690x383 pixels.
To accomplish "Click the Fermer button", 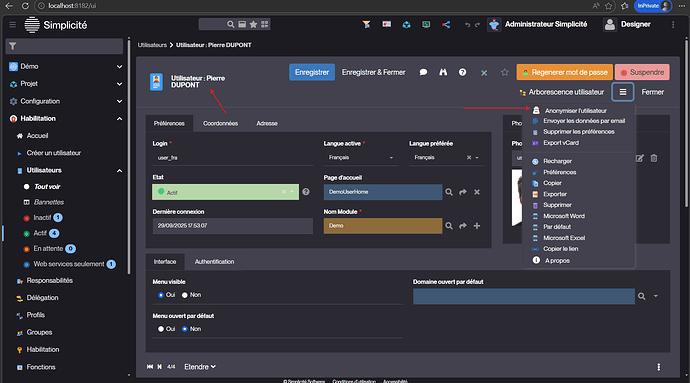I will (653, 92).
